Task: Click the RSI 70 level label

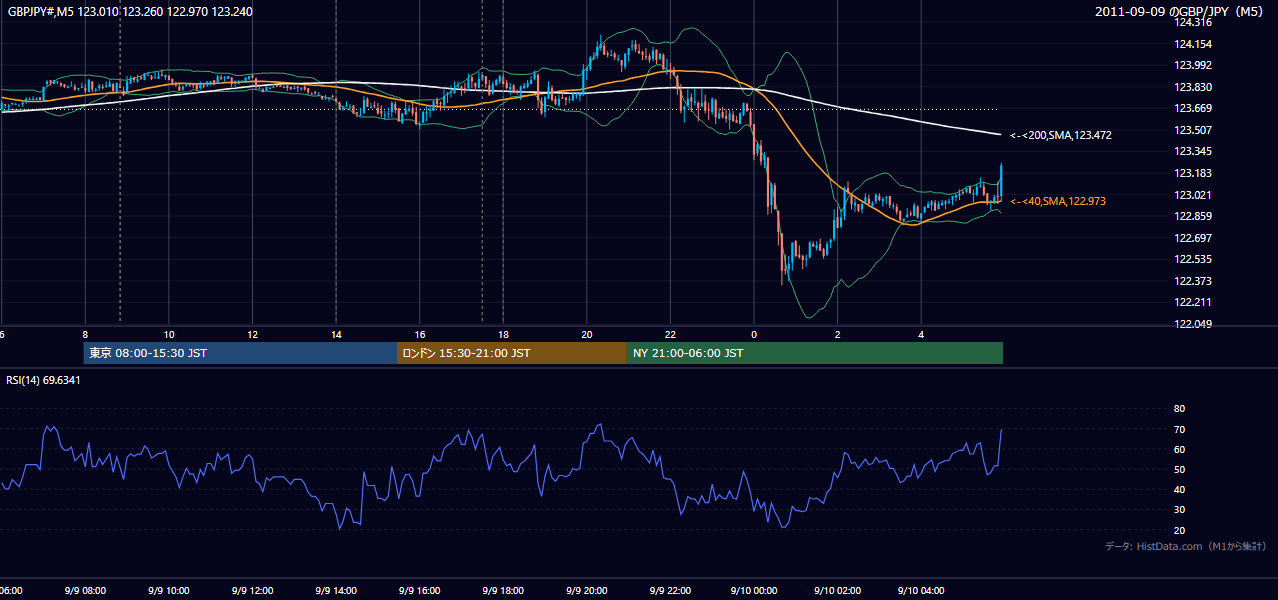Action: (x=1179, y=429)
